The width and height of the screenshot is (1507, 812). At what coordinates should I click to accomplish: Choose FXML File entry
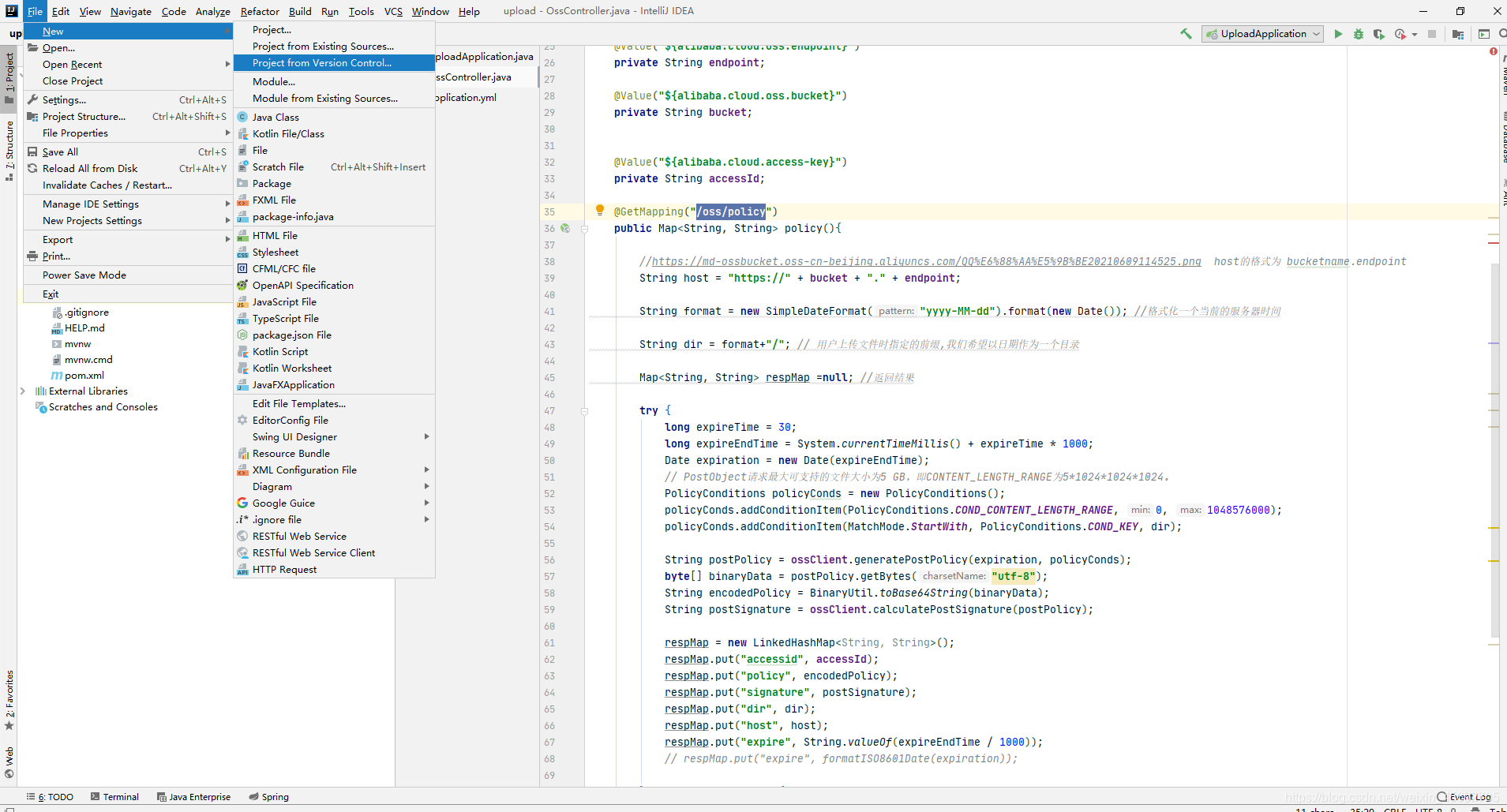[335, 200]
